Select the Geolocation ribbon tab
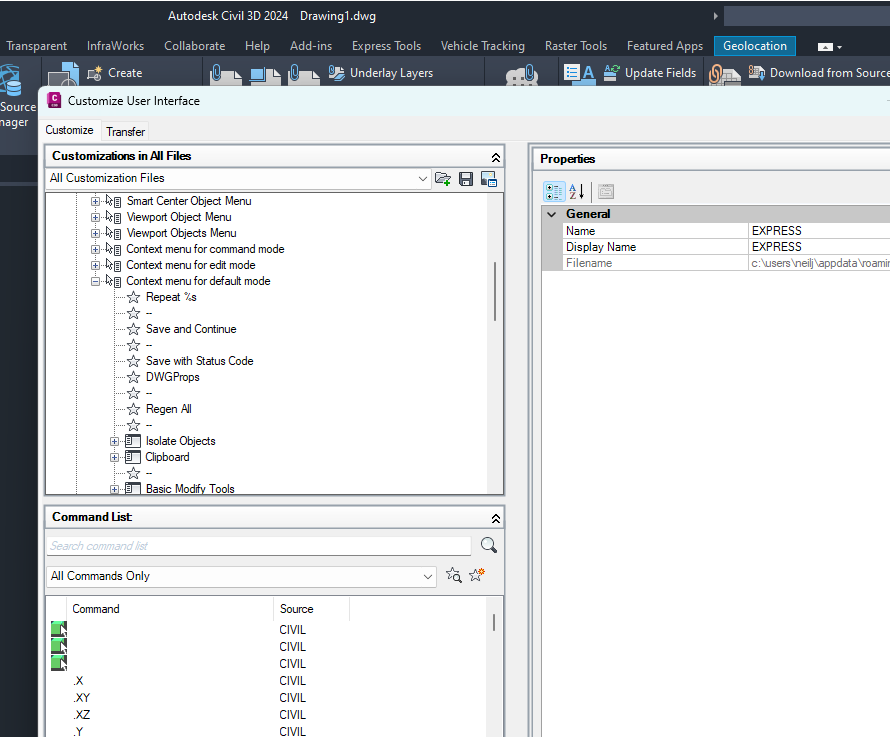Screen dimensions: 890x737 pyautogui.click(x=754, y=45)
